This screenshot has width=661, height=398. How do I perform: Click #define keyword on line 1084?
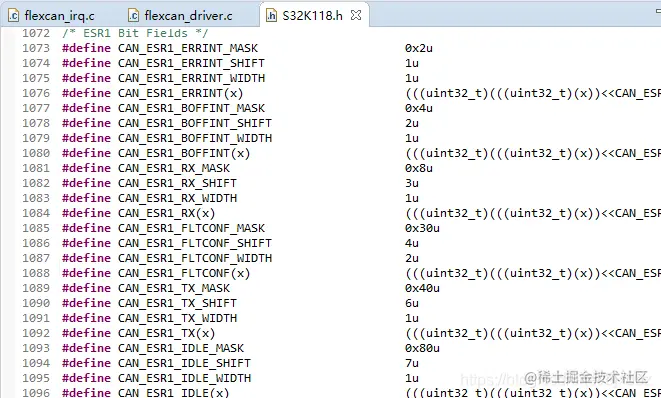coord(86,213)
